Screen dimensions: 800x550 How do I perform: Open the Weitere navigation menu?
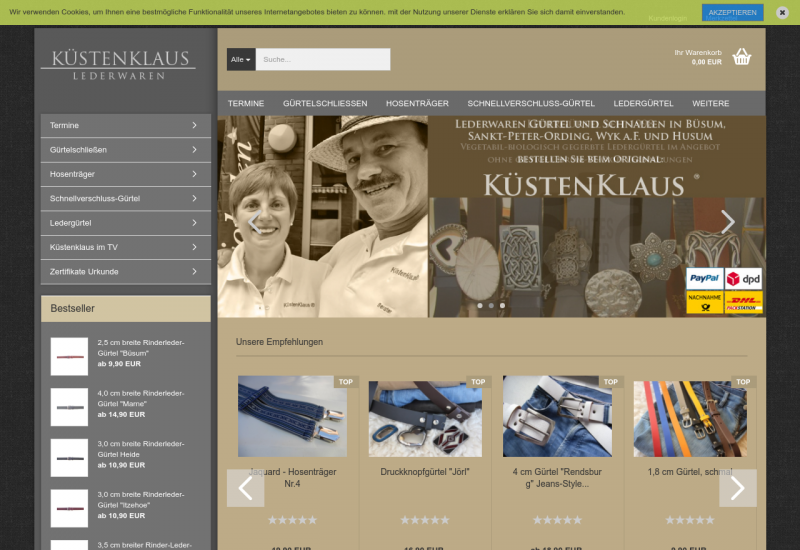(710, 103)
